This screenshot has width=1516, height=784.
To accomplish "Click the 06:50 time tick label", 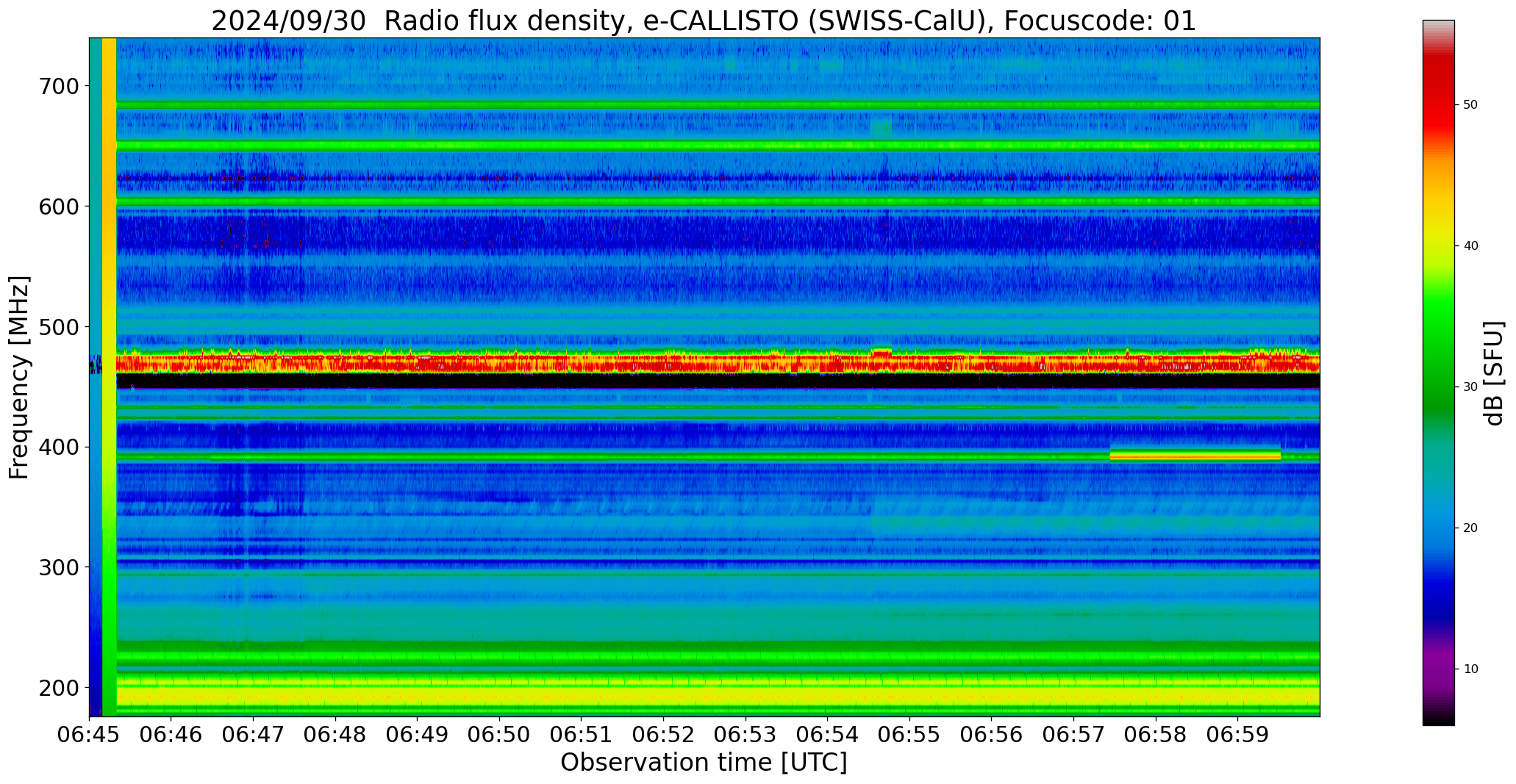I will [x=500, y=735].
